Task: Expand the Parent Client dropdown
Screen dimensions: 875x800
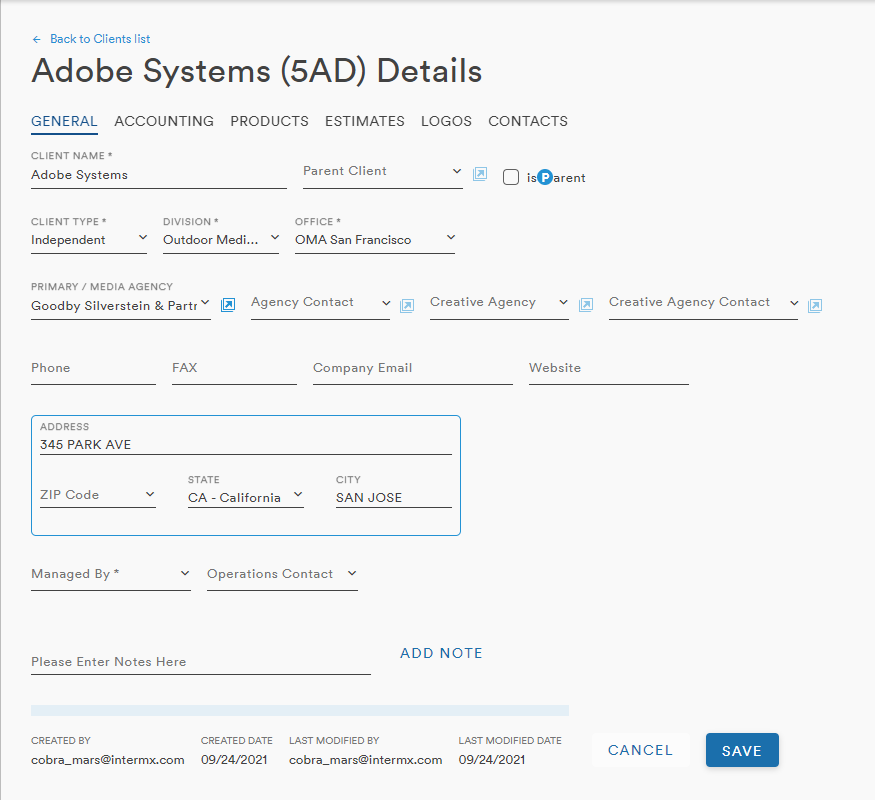Action: tap(383, 172)
